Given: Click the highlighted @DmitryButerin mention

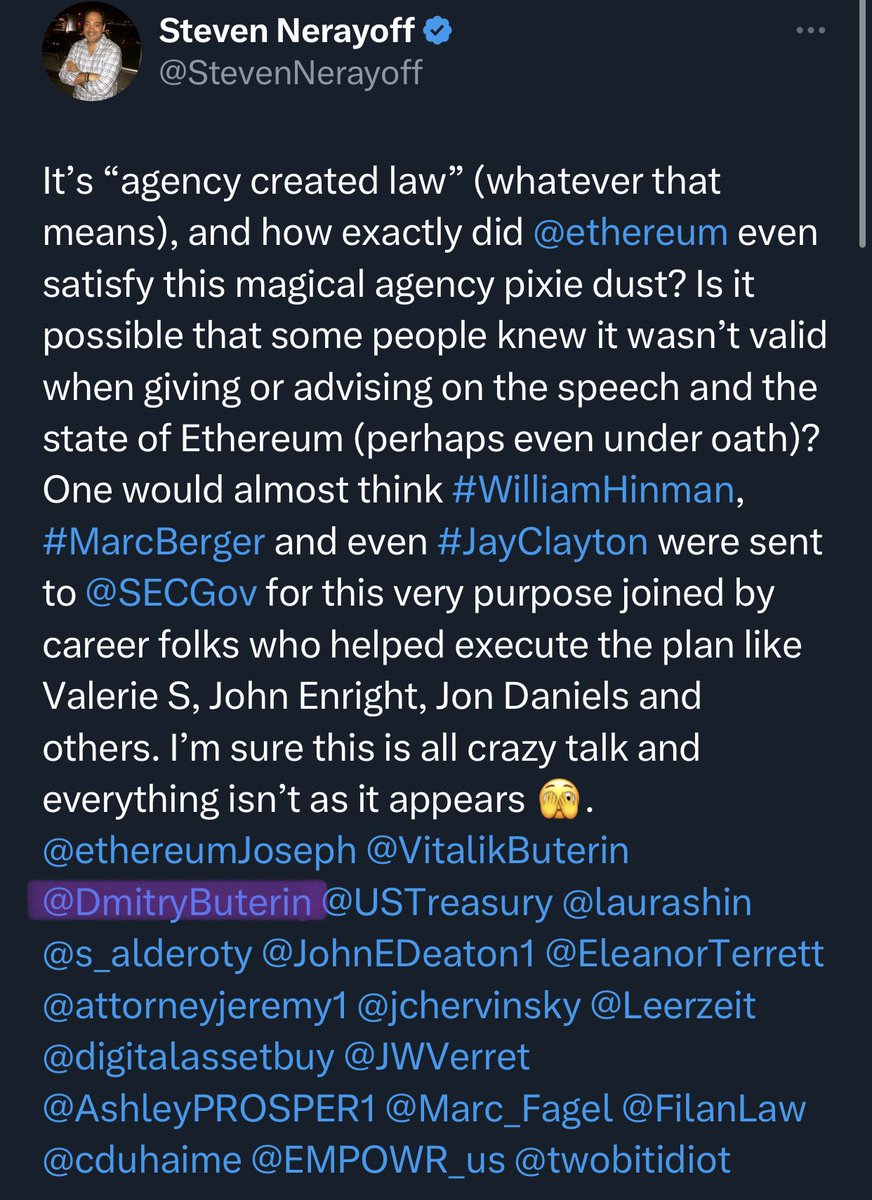Looking at the screenshot, I should click(178, 903).
